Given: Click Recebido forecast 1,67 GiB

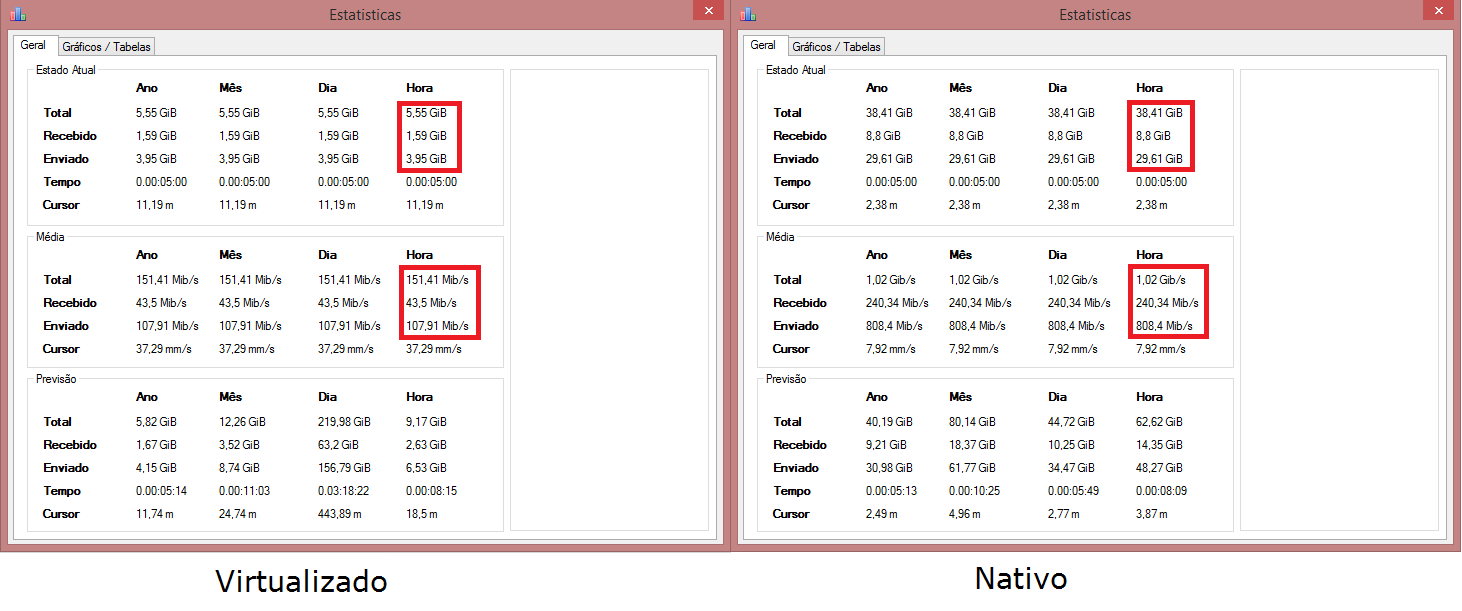Looking at the screenshot, I should (156, 445).
